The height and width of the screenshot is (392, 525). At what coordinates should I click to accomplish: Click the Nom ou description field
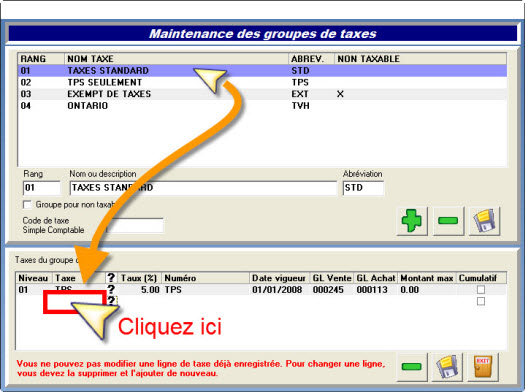point(203,188)
